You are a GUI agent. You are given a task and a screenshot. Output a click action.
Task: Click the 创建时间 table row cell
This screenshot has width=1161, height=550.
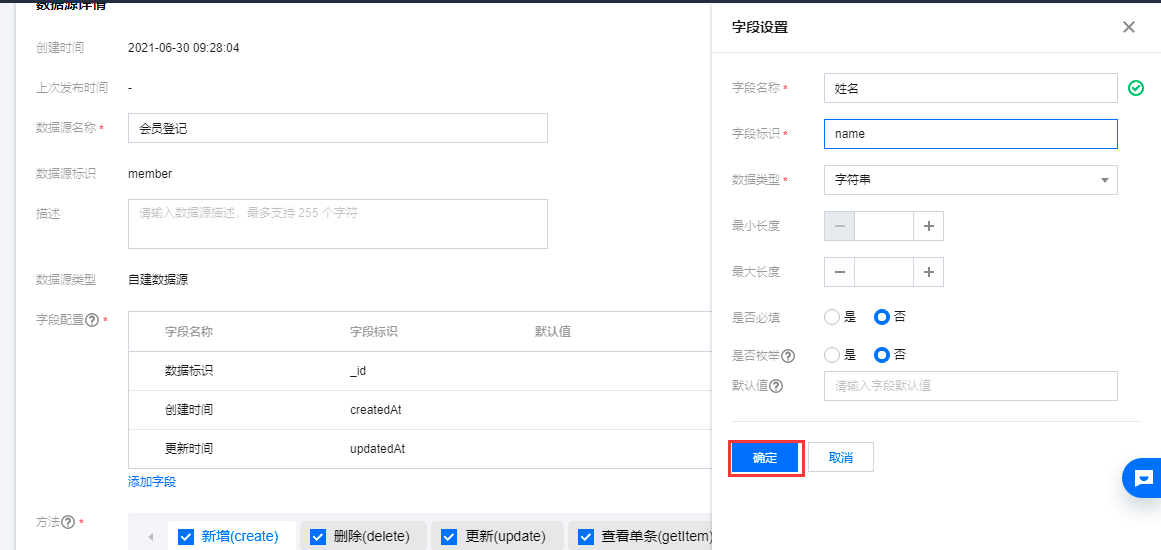pos(189,409)
